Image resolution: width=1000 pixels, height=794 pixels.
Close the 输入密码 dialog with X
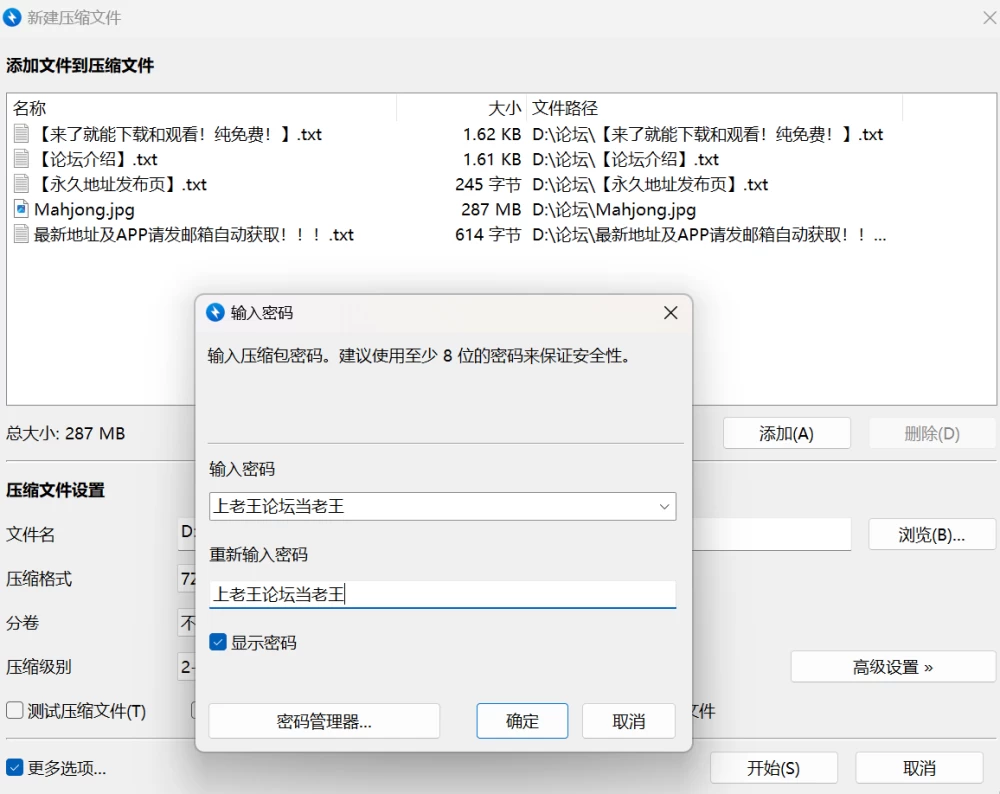[x=670, y=312]
